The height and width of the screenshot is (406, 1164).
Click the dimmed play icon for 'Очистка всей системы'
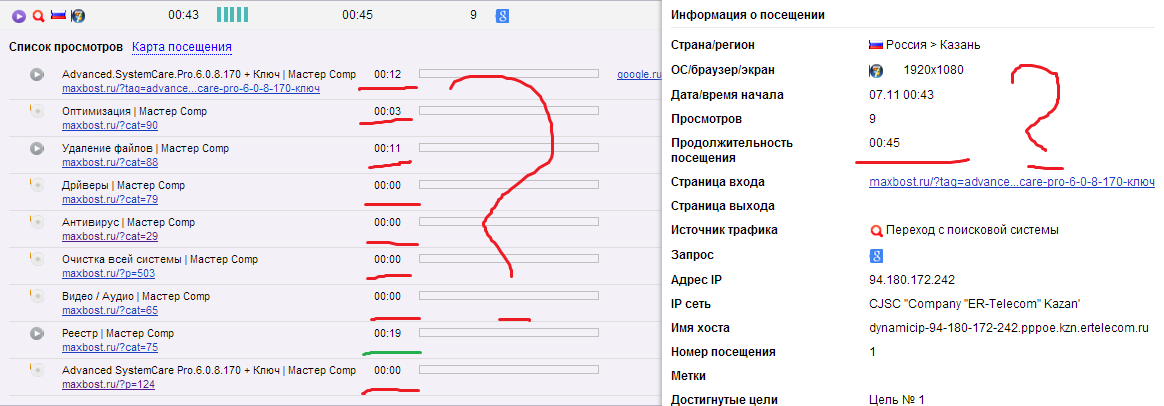(x=36, y=259)
